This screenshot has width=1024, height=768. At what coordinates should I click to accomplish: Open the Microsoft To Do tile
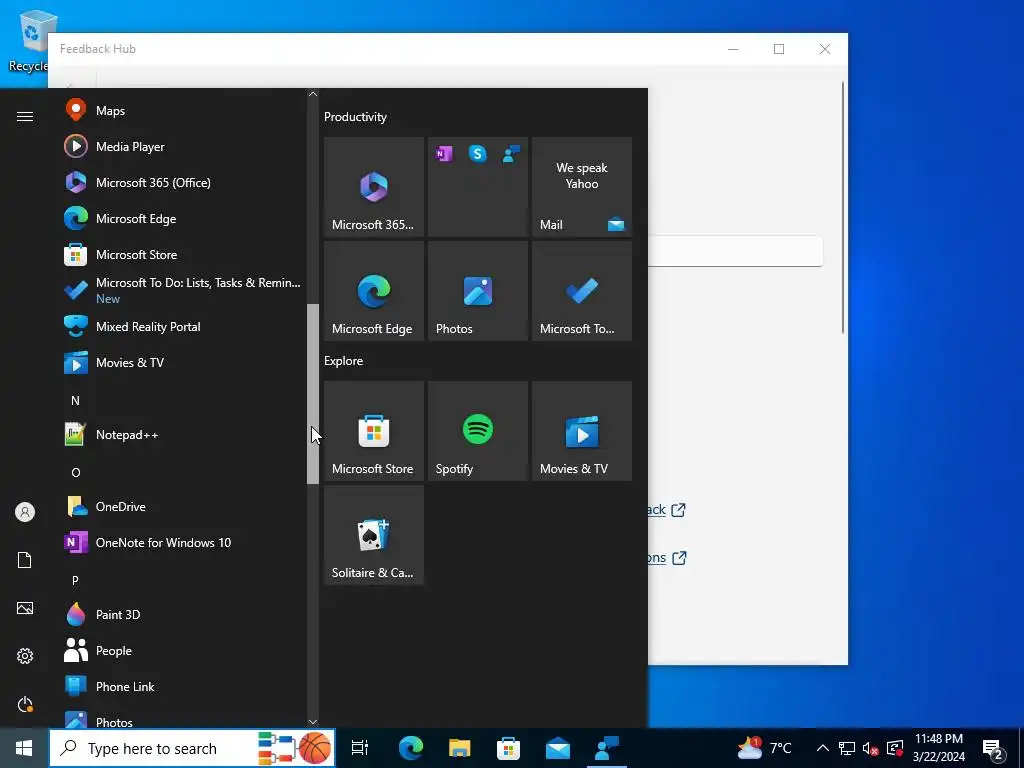(x=582, y=291)
